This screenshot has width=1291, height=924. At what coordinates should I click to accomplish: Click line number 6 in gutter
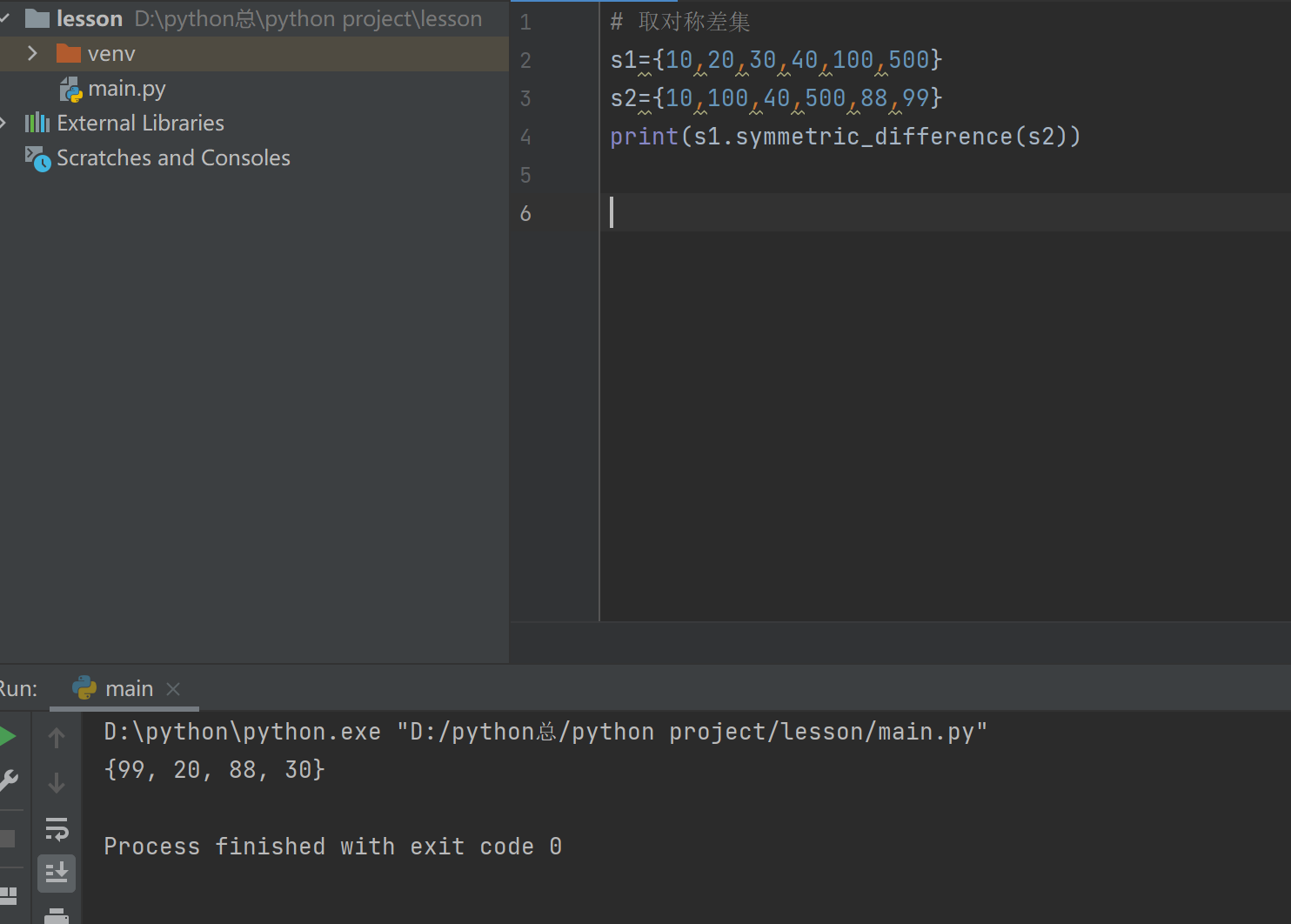tap(525, 214)
